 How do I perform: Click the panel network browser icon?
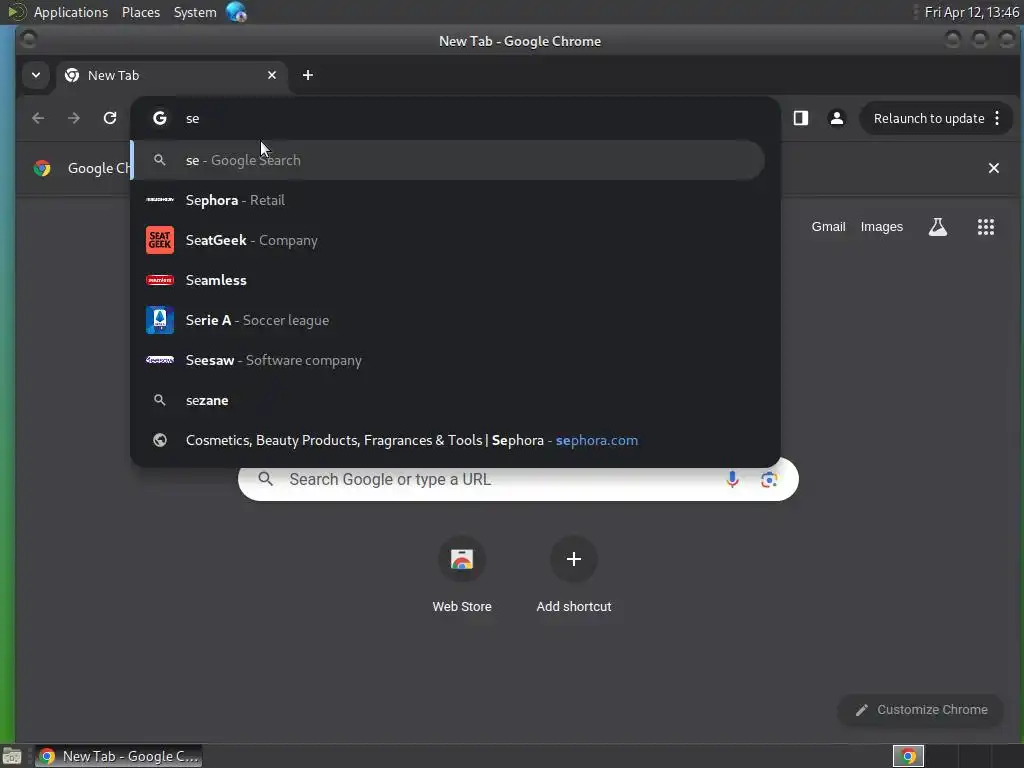pyautogui.click(x=236, y=12)
